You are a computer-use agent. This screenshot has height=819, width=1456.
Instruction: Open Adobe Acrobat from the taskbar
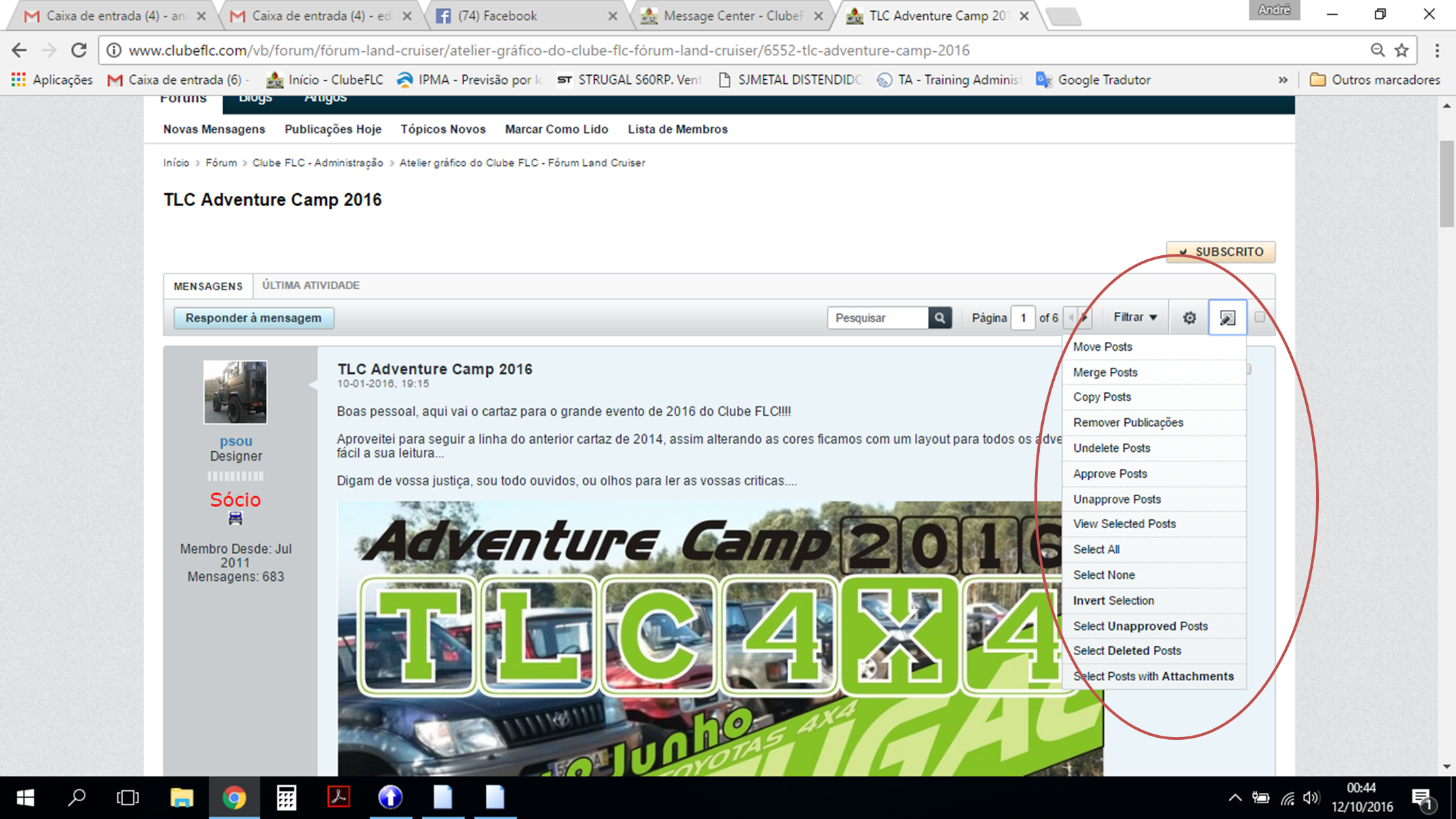(x=338, y=797)
